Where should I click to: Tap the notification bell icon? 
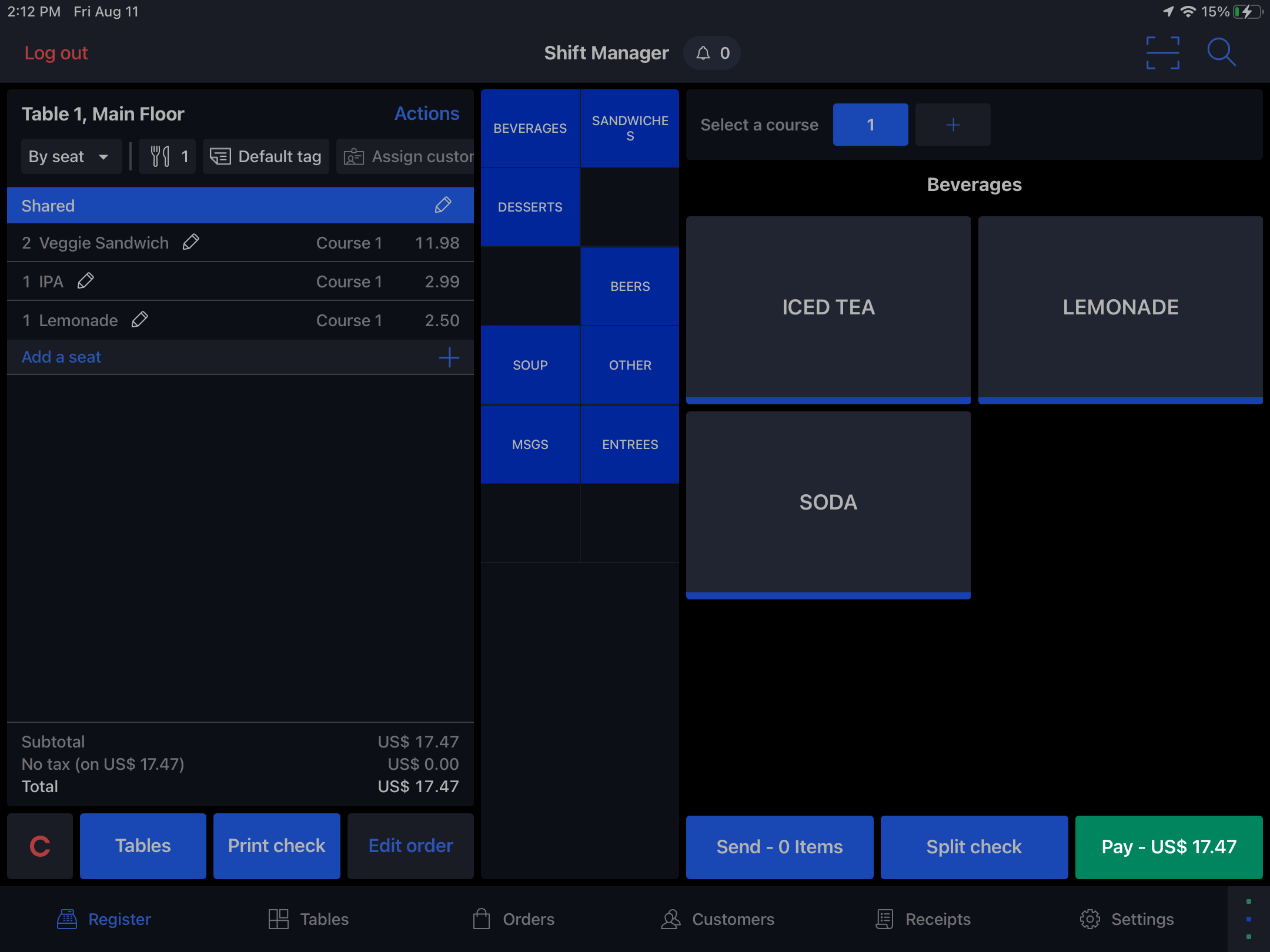(703, 53)
